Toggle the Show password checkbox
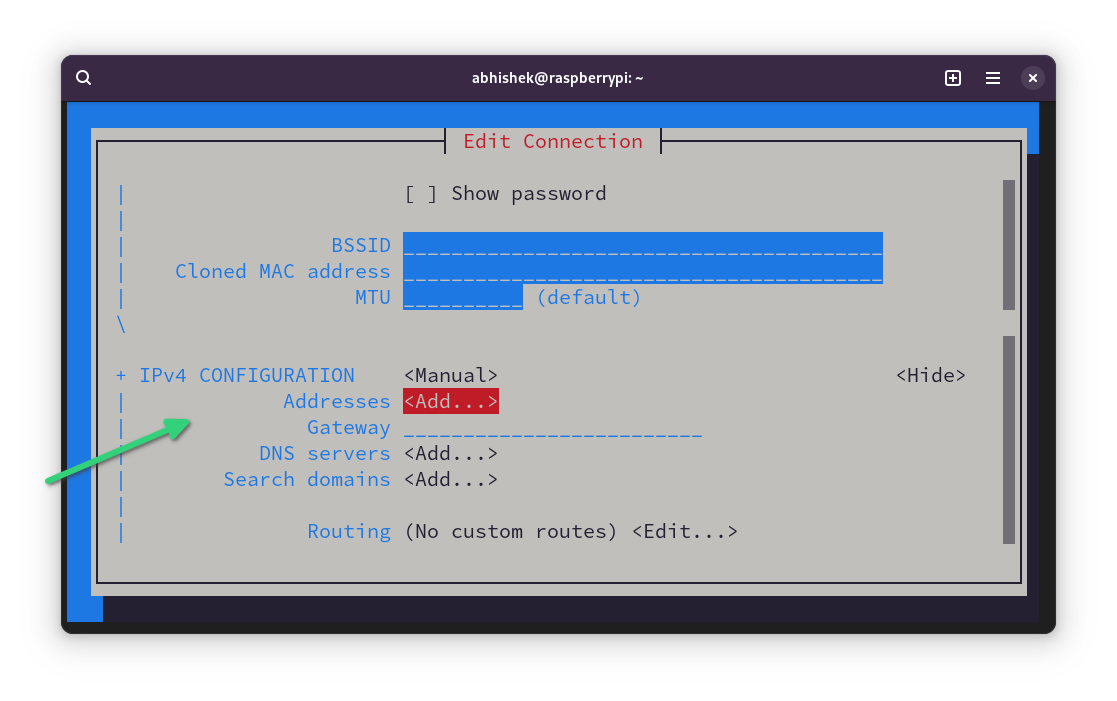Viewport: 1117px width, 701px height. (x=421, y=194)
